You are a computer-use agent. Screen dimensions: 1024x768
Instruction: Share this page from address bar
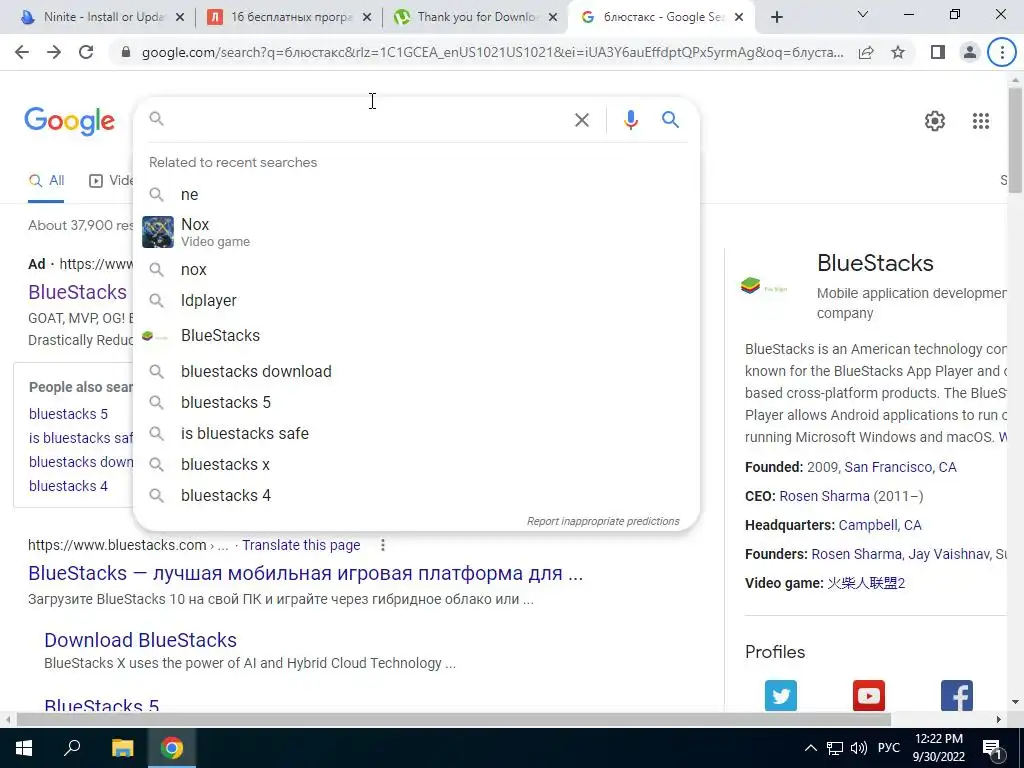866,52
